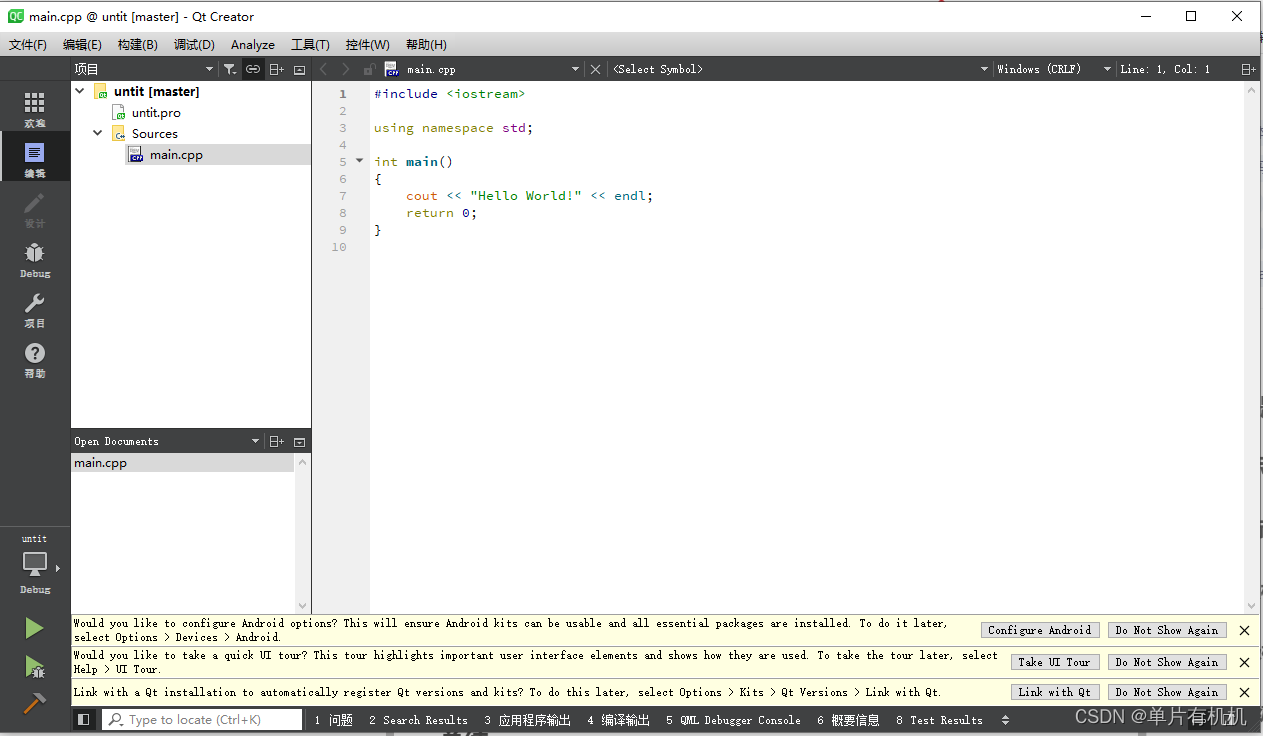Open the 3 应用程序输出 pane
This screenshot has height=736, width=1263.
(528, 720)
